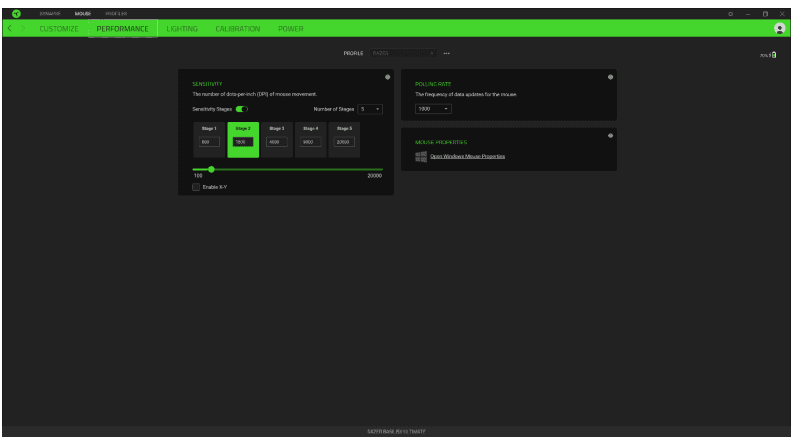The width and height of the screenshot is (793, 448).
Task: Click the Stage 5 DPI value field
Action: click(344, 142)
